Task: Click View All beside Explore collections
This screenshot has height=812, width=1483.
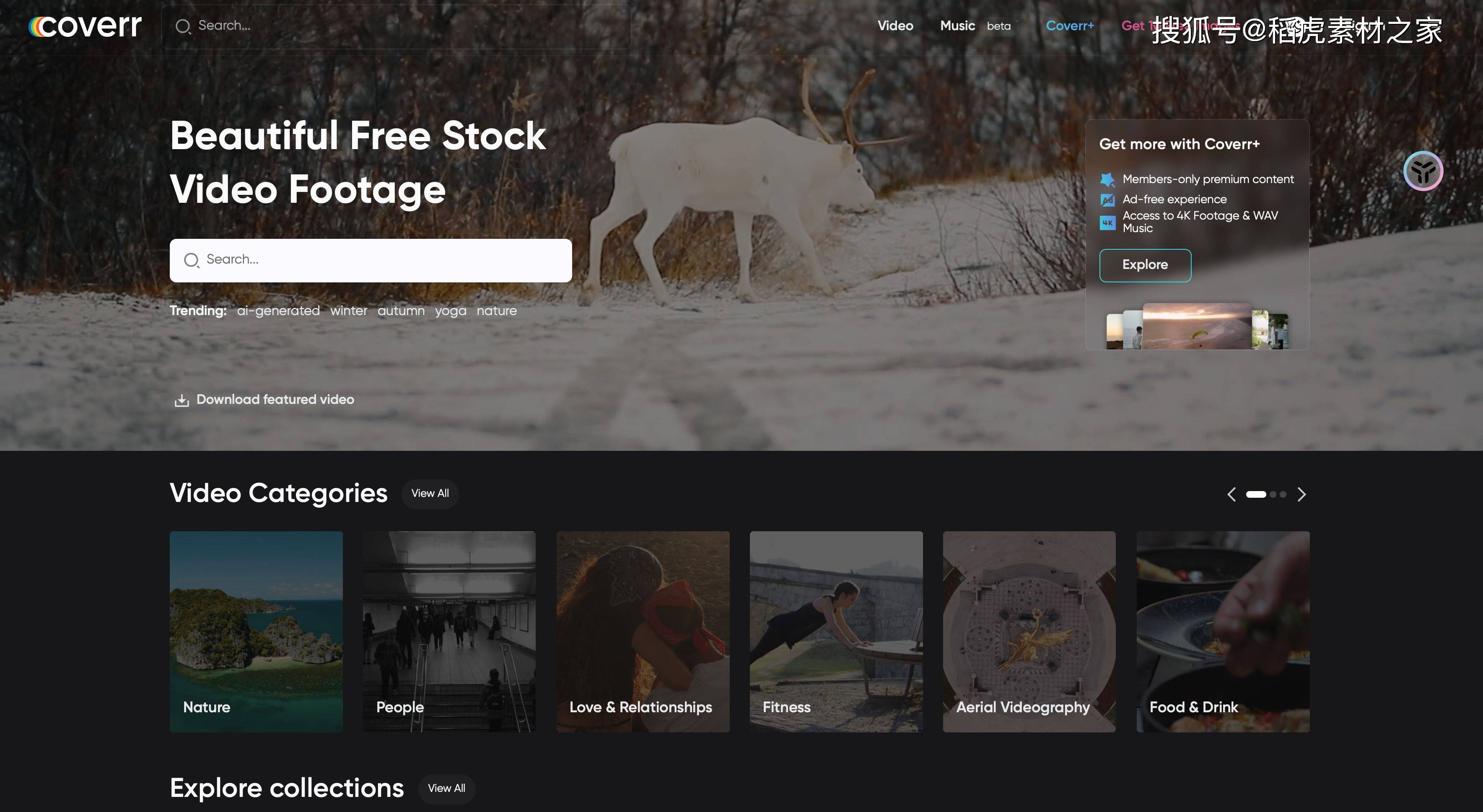Action: point(446,789)
